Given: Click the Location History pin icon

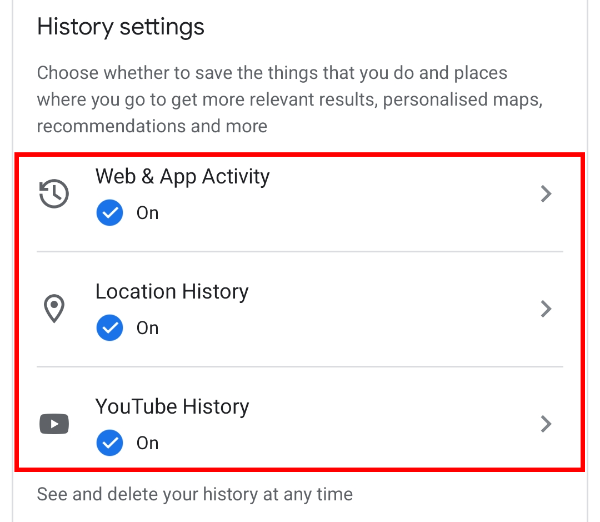Looking at the screenshot, I should (x=54, y=309).
